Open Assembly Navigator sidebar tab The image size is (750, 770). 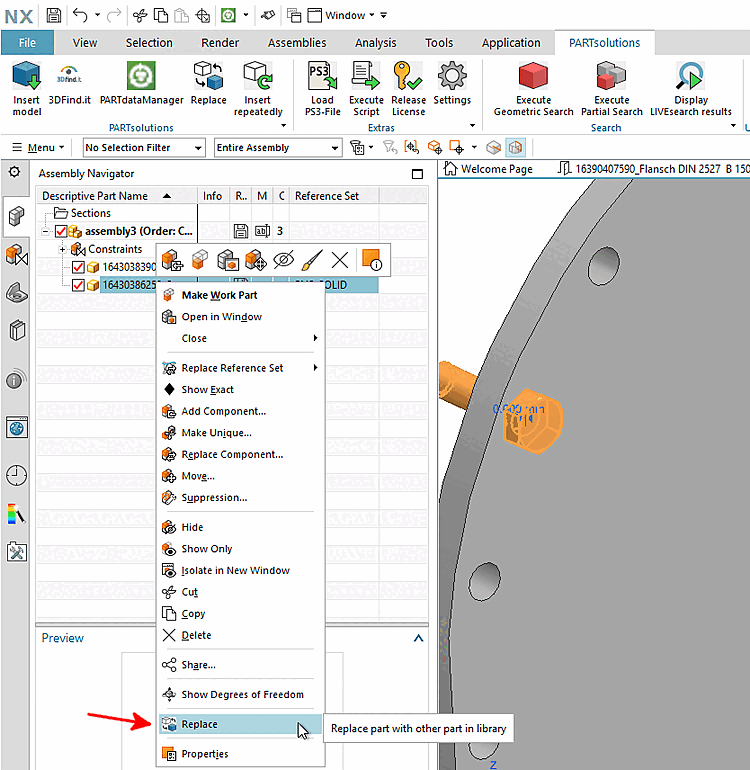(16, 216)
